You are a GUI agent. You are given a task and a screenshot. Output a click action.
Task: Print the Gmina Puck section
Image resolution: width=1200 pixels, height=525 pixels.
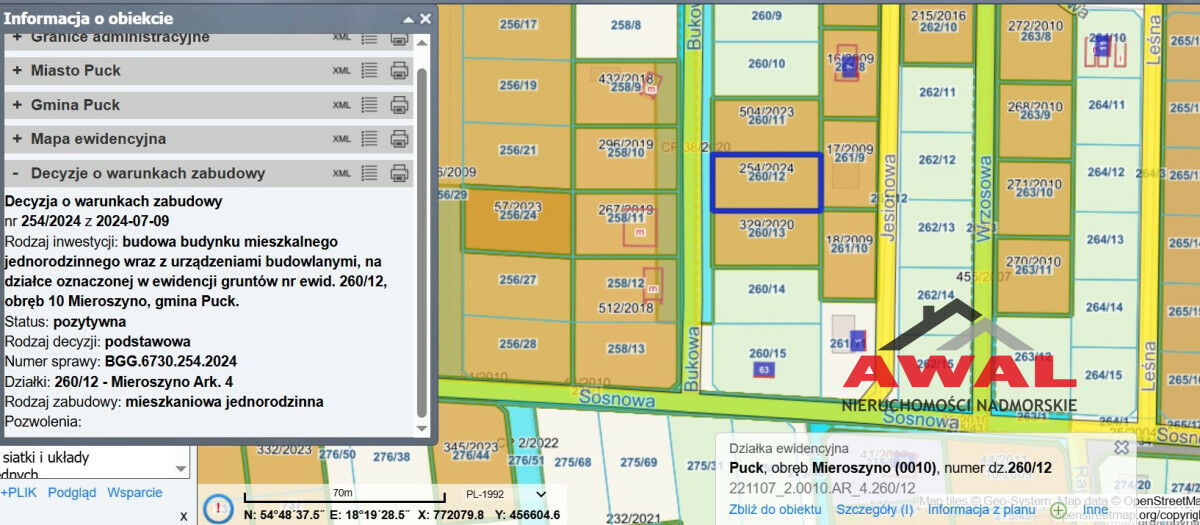point(399,104)
